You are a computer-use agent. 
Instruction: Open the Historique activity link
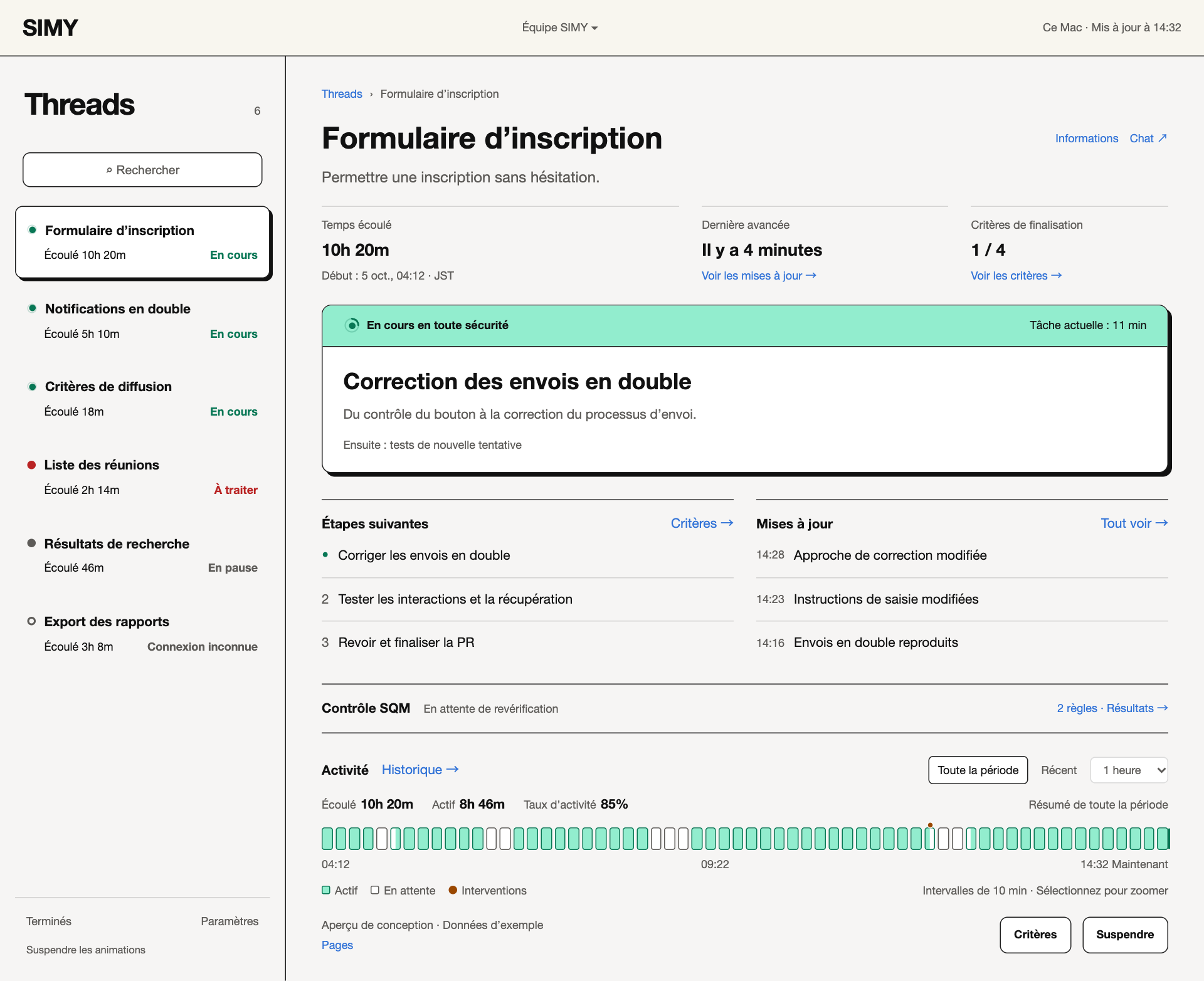click(x=420, y=770)
